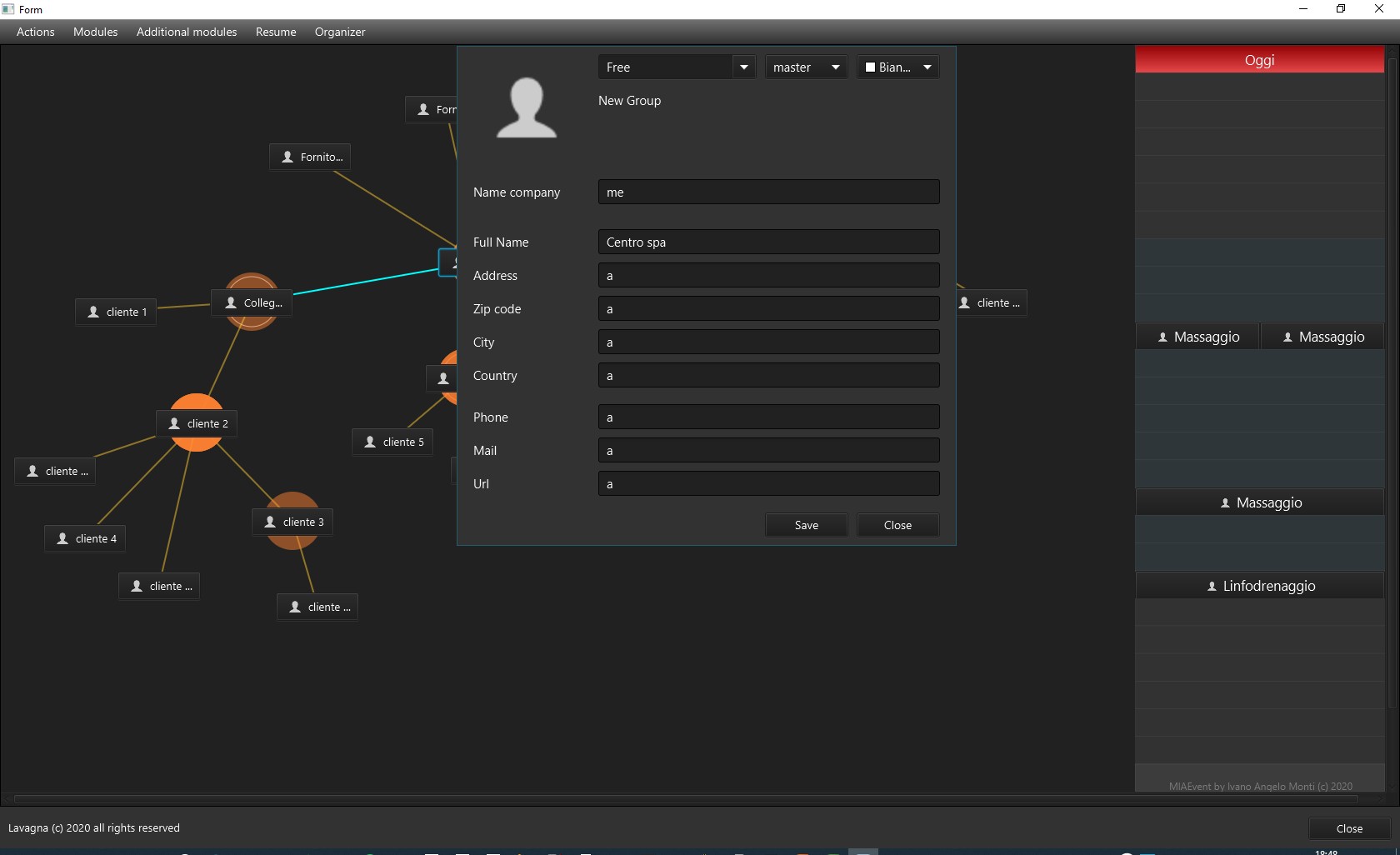The height and width of the screenshot is (855, 1400).
Task: Focus the Name company field
Action: [769, 192]
